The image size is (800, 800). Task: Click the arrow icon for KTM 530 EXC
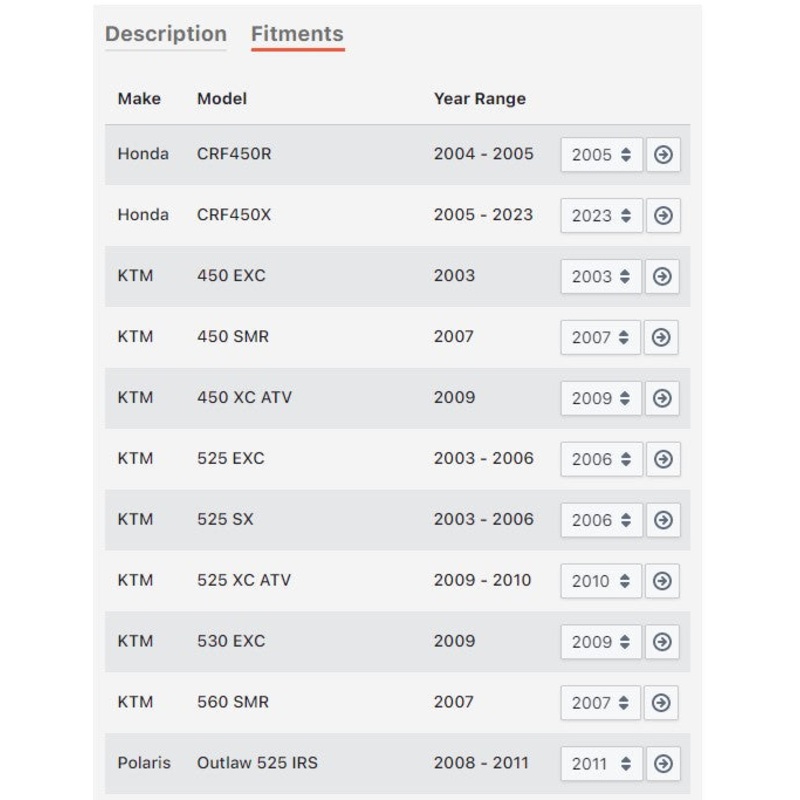662,642
